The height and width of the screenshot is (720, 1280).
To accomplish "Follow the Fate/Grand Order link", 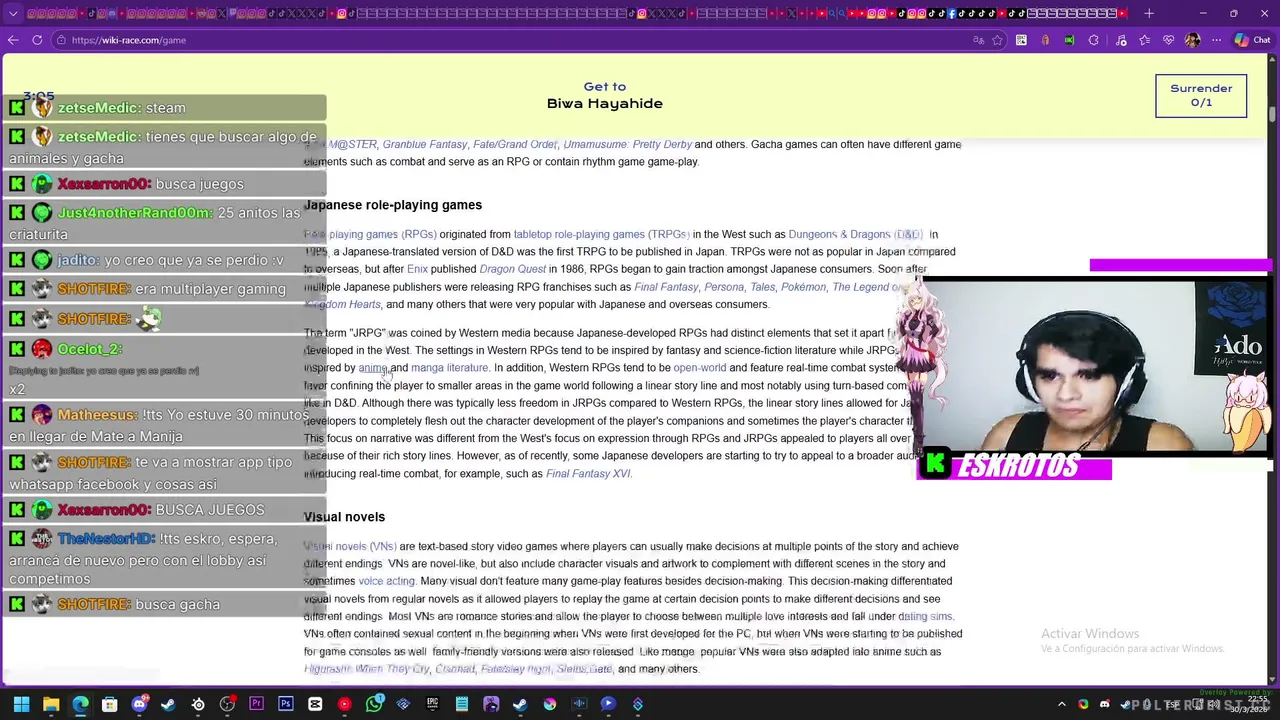I will tap(514, 145).
